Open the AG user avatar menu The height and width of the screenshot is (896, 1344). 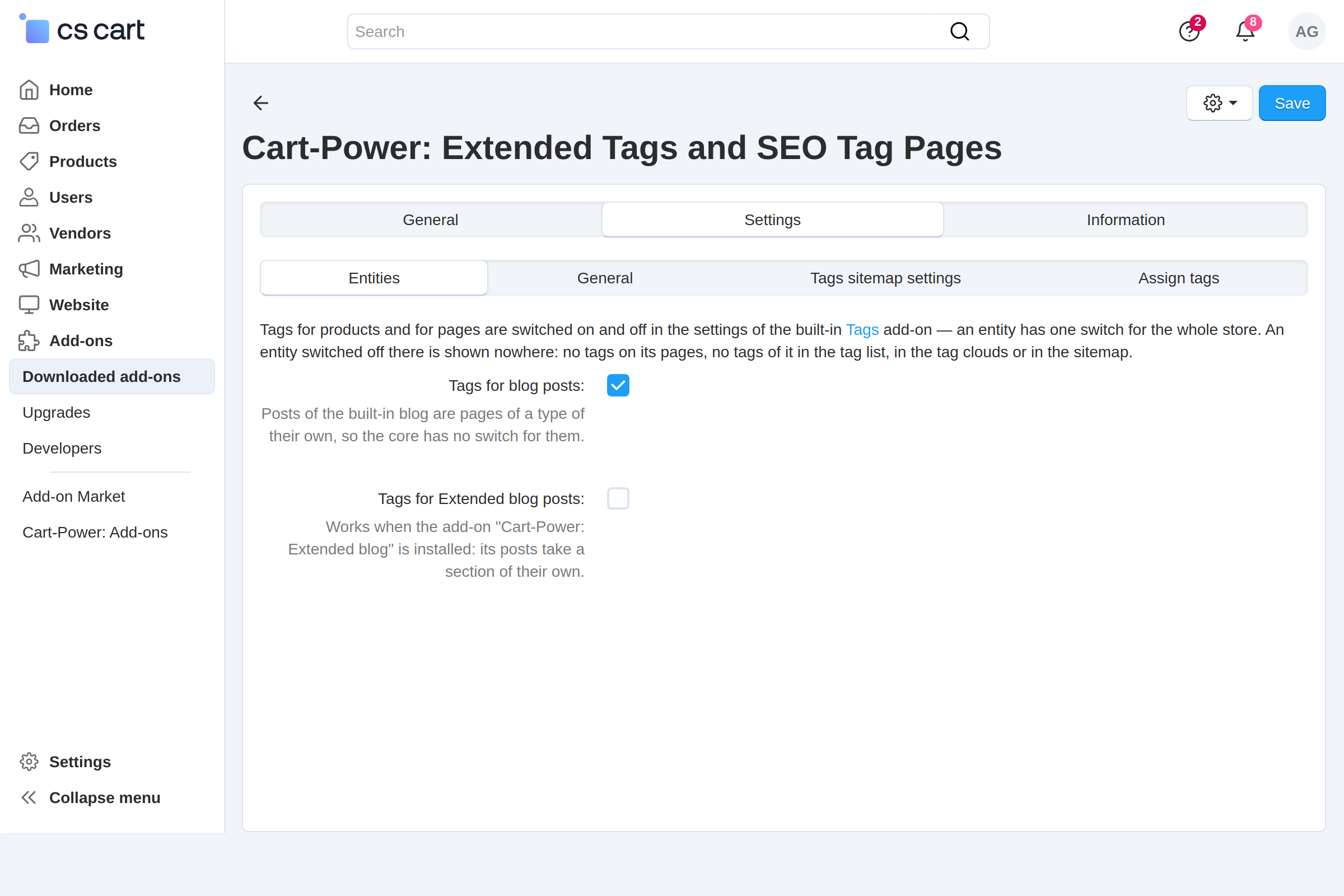tap(1306, 31)
